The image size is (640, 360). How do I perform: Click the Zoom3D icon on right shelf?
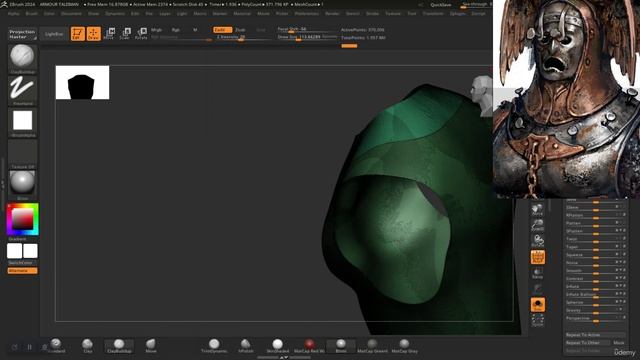pyautogui.click(x=538, y=225)
